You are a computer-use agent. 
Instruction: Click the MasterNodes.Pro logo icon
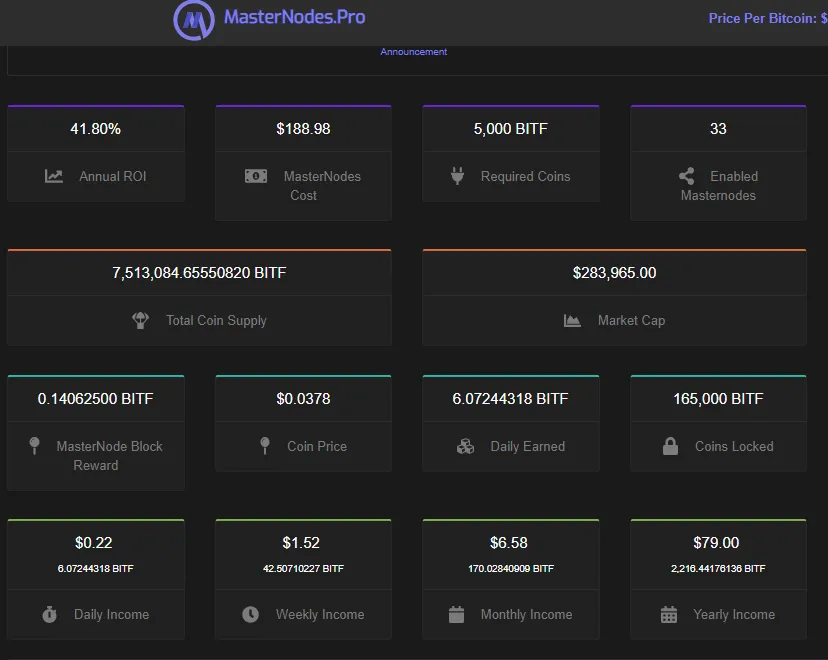194,20
